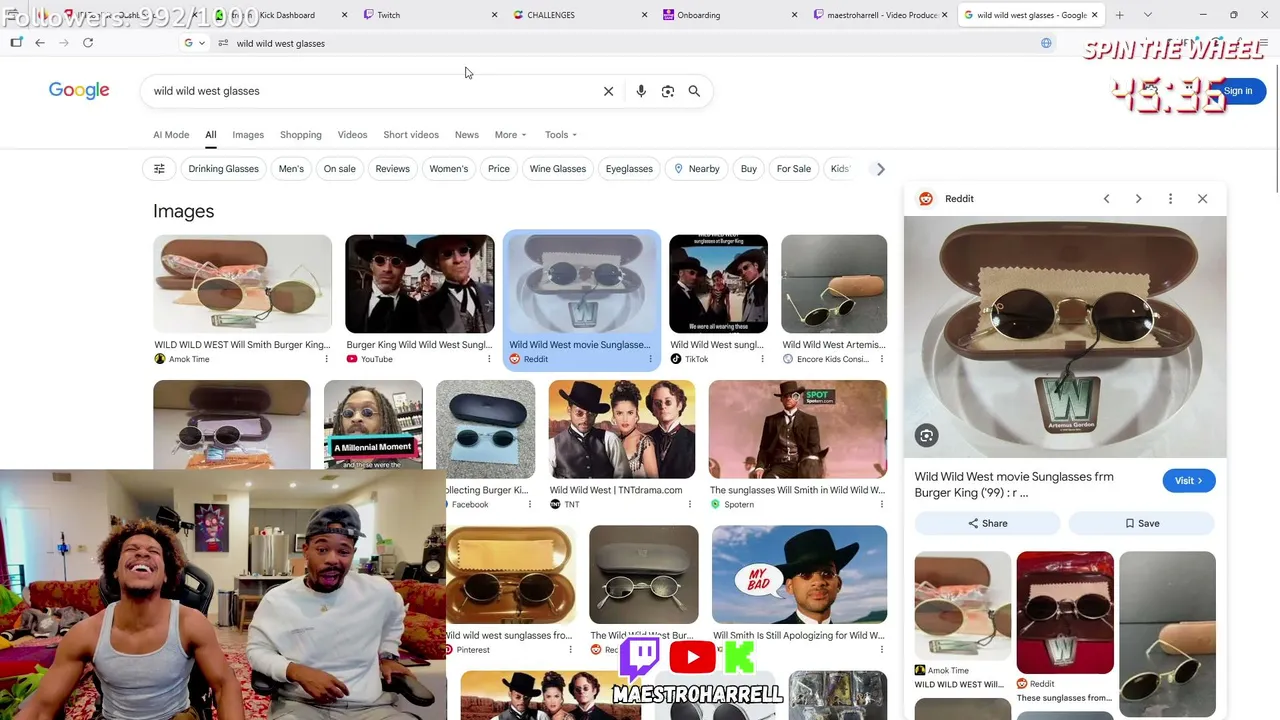Show more filter chips with the right arrow
The image size is (1280, 720).
coord(880,169)
